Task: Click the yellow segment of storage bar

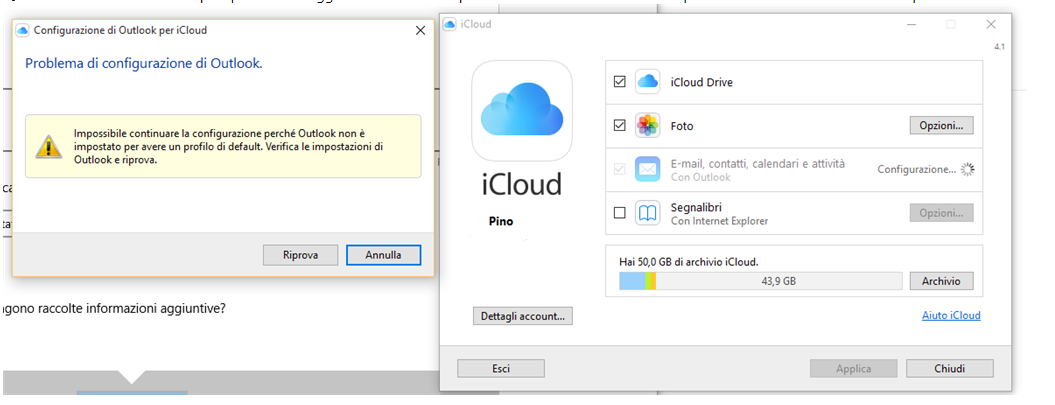Action: (653, 281)
